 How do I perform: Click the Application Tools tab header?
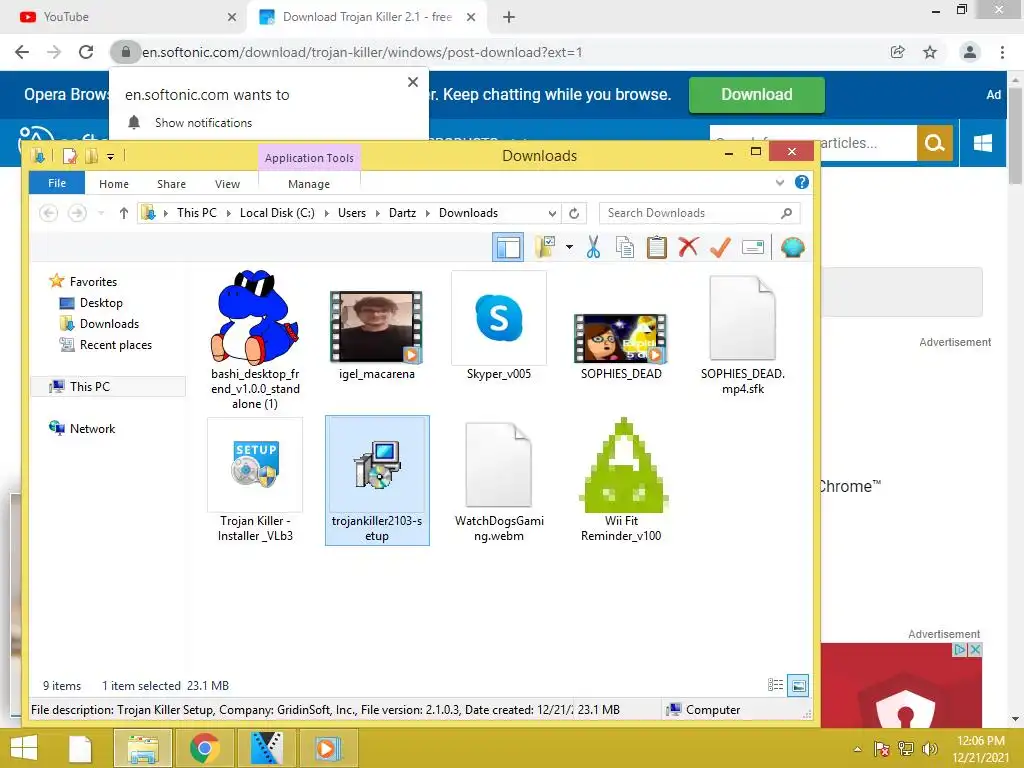coord(309,158)
